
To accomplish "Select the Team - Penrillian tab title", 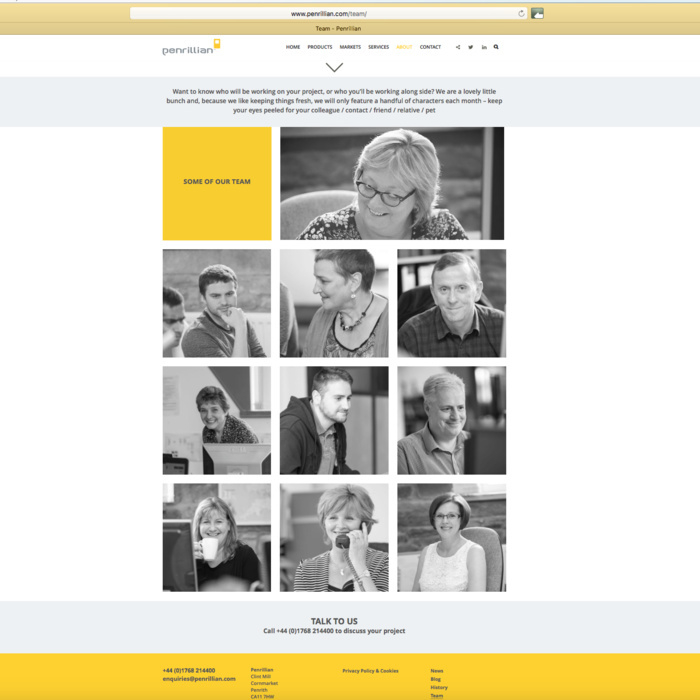I will [338, 29].
